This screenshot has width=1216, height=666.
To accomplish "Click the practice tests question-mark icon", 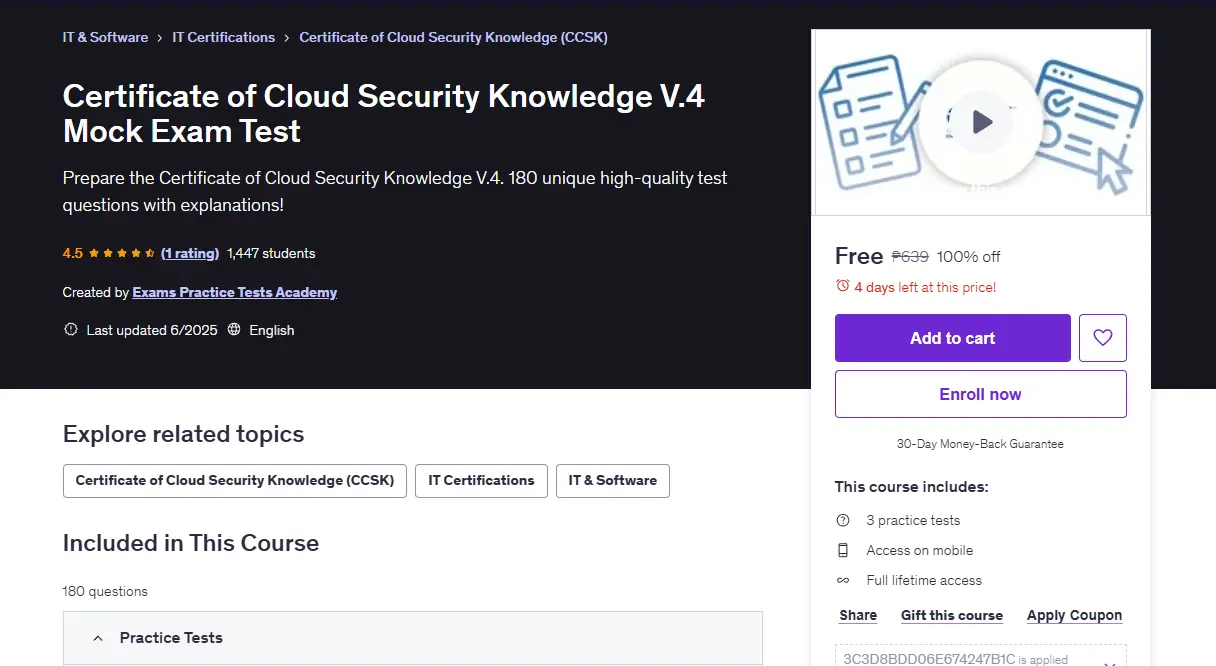I will coord(843,520).
